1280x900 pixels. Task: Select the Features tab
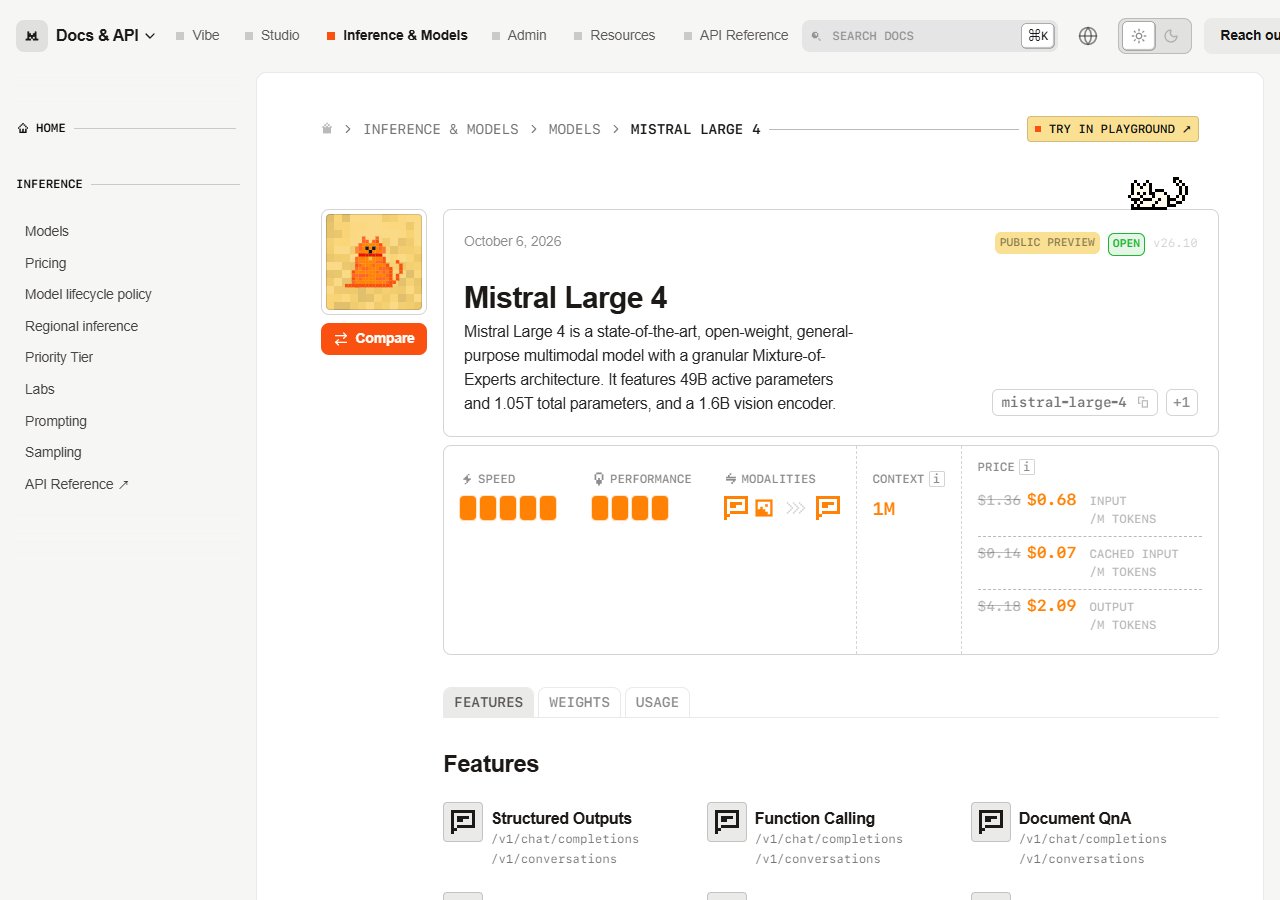click(x=488, y=702)
